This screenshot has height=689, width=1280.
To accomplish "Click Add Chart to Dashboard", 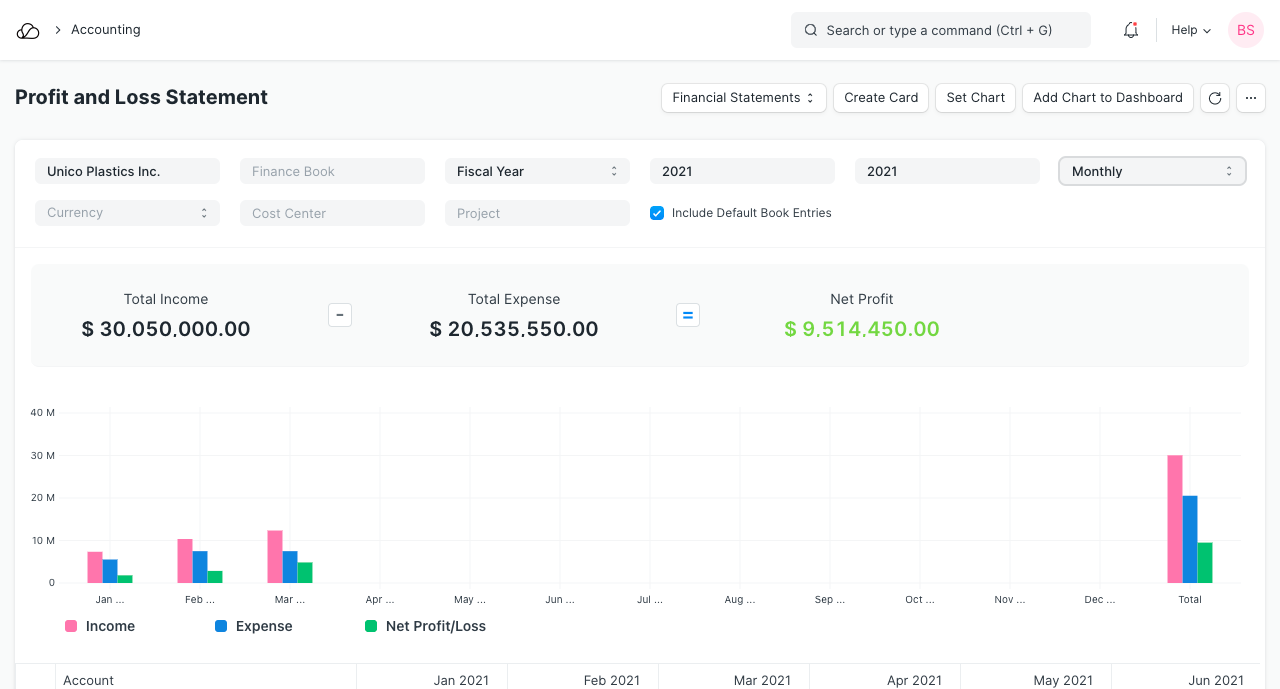I will (x=1107, y=98).
